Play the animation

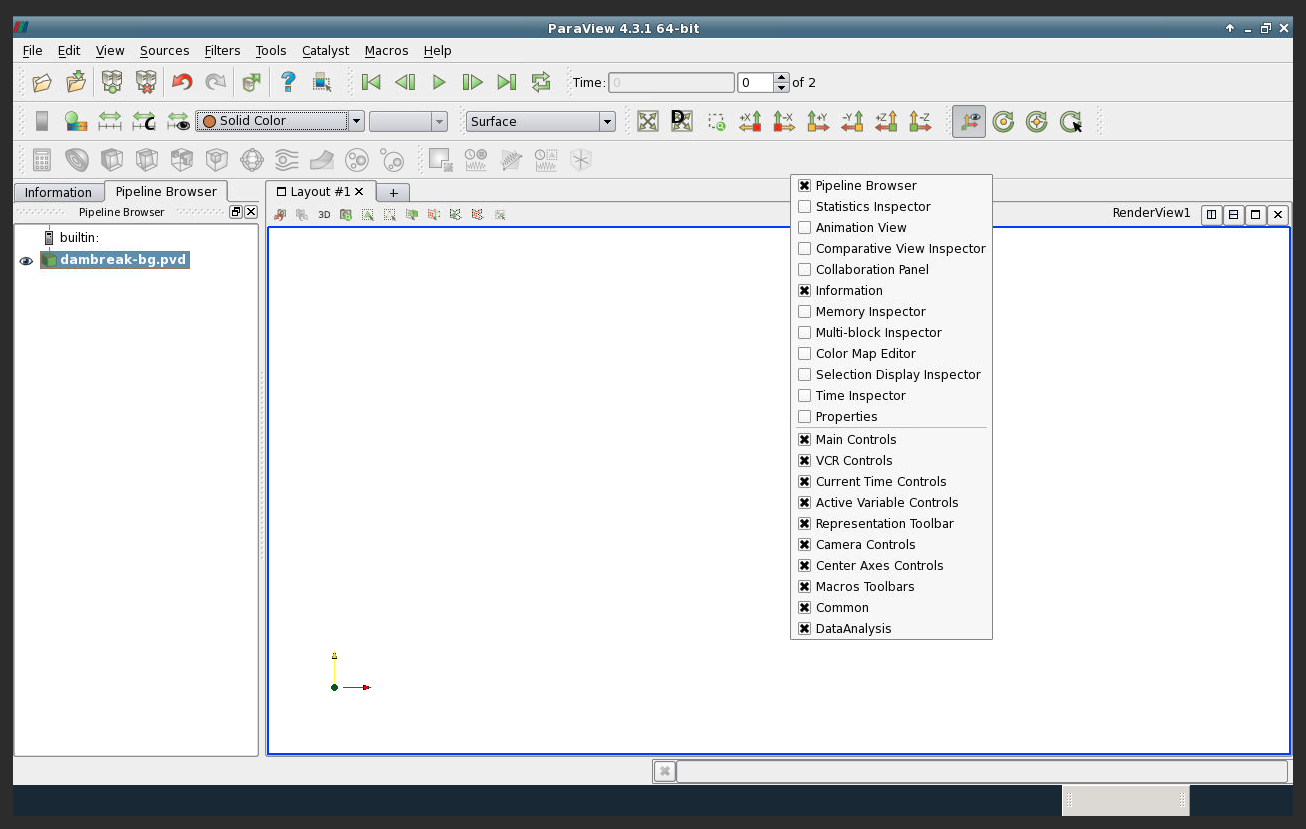(439, 82)
